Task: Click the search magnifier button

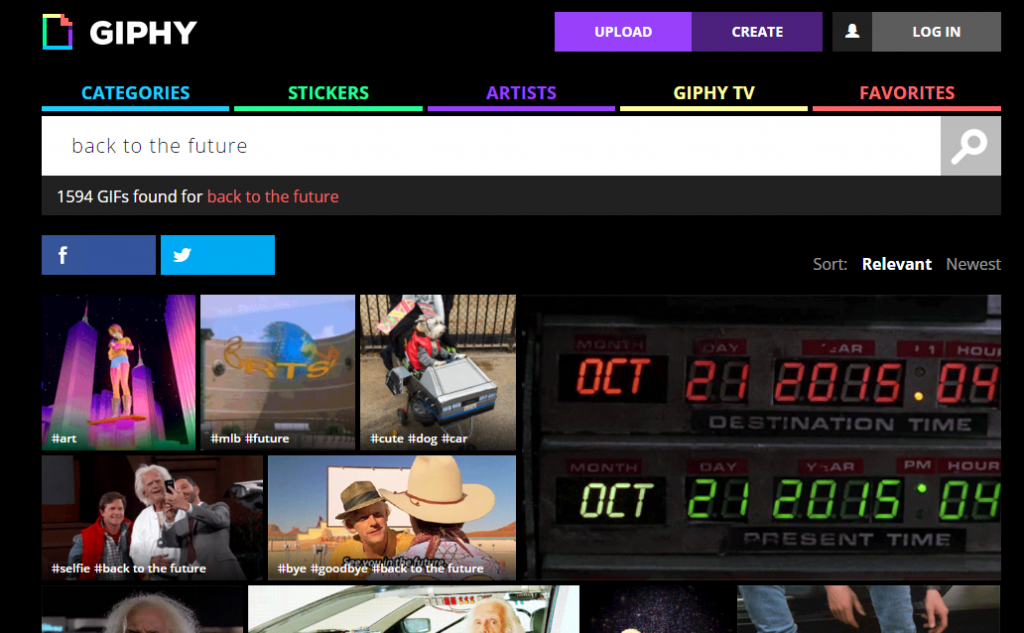Action: pyautogui.click(x=970, y=146)
